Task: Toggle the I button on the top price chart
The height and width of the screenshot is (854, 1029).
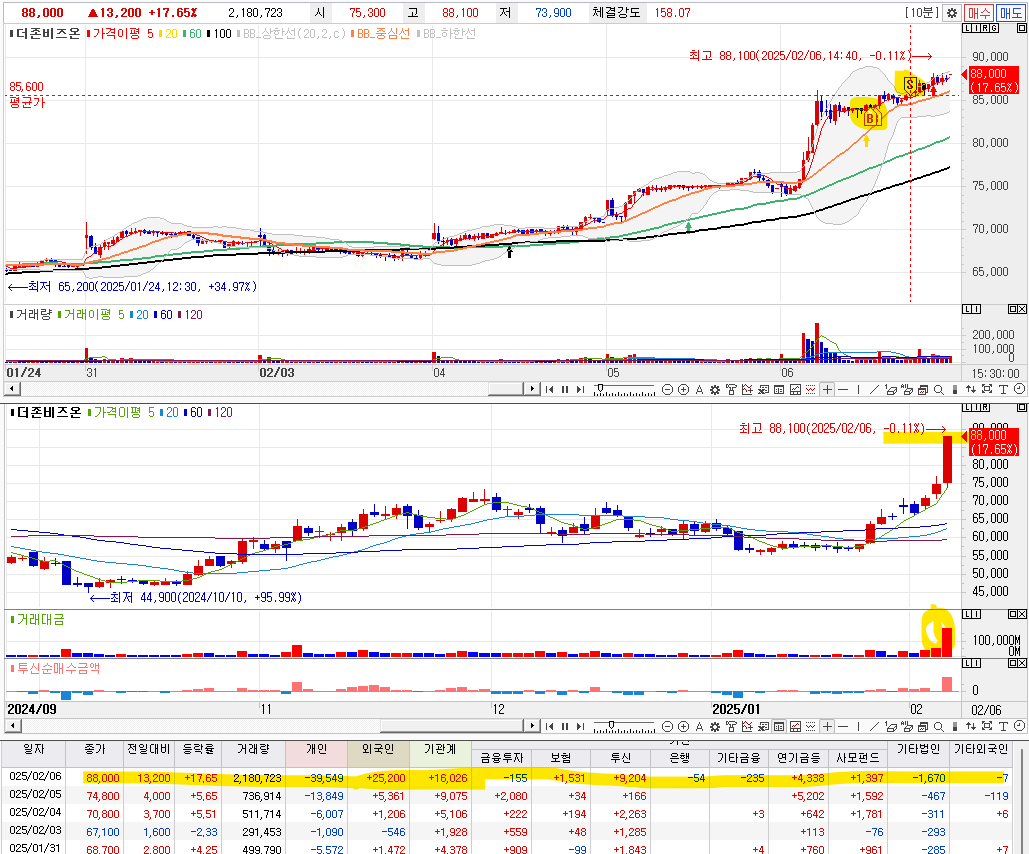Action: 976,28
